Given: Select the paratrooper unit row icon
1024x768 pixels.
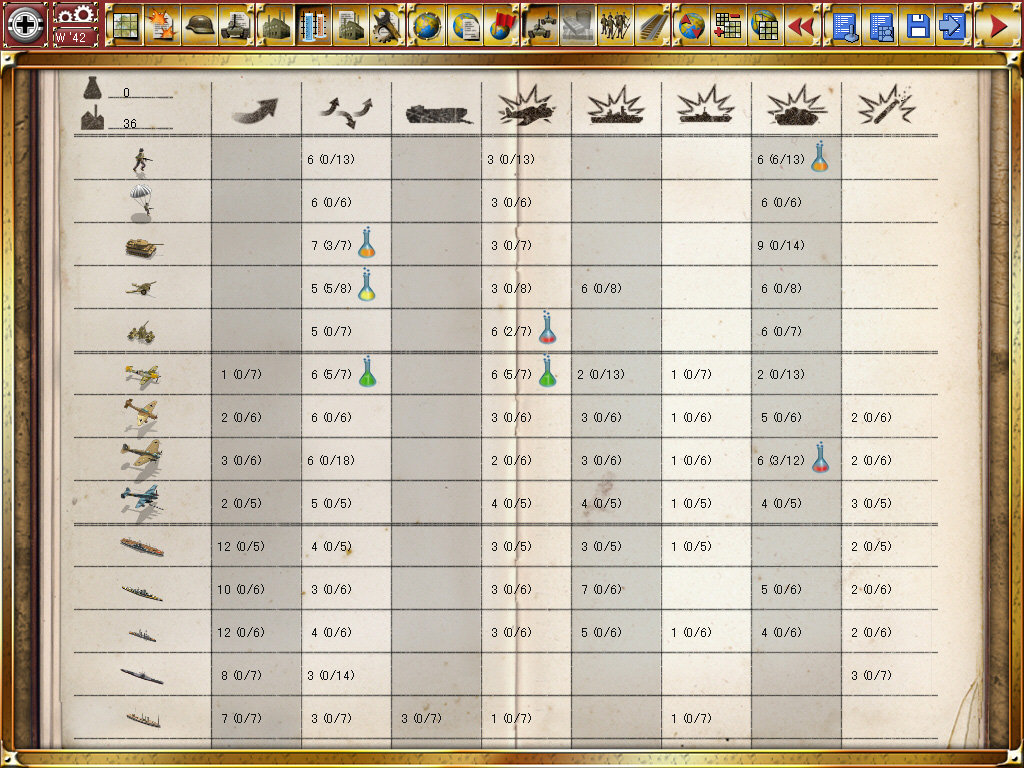Looking at the screenshot, I should coord(142,201).
